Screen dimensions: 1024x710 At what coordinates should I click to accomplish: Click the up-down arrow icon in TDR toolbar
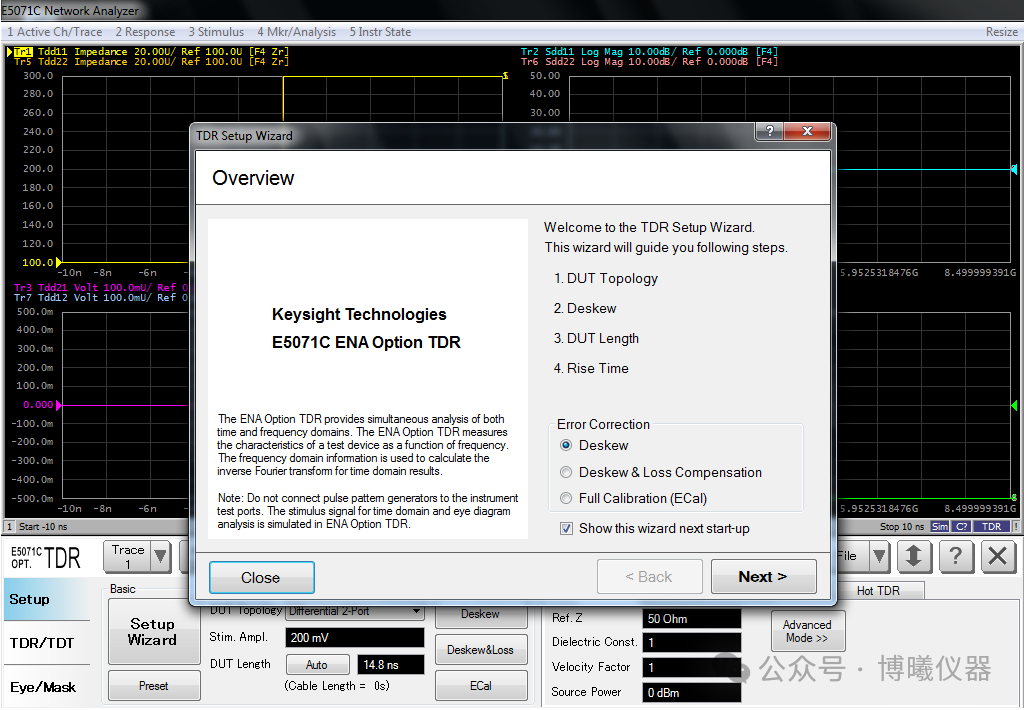(914, 557)
